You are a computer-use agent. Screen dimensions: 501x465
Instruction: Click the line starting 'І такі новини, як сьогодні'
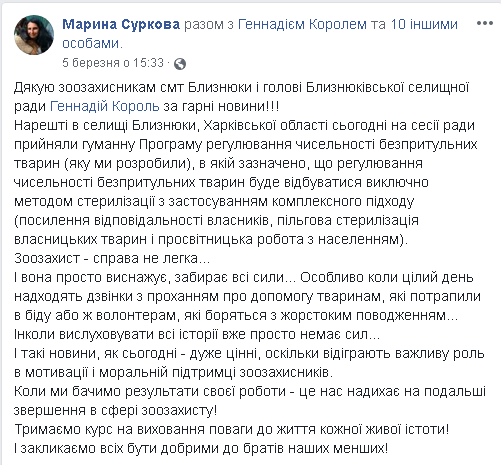(249, 353)
